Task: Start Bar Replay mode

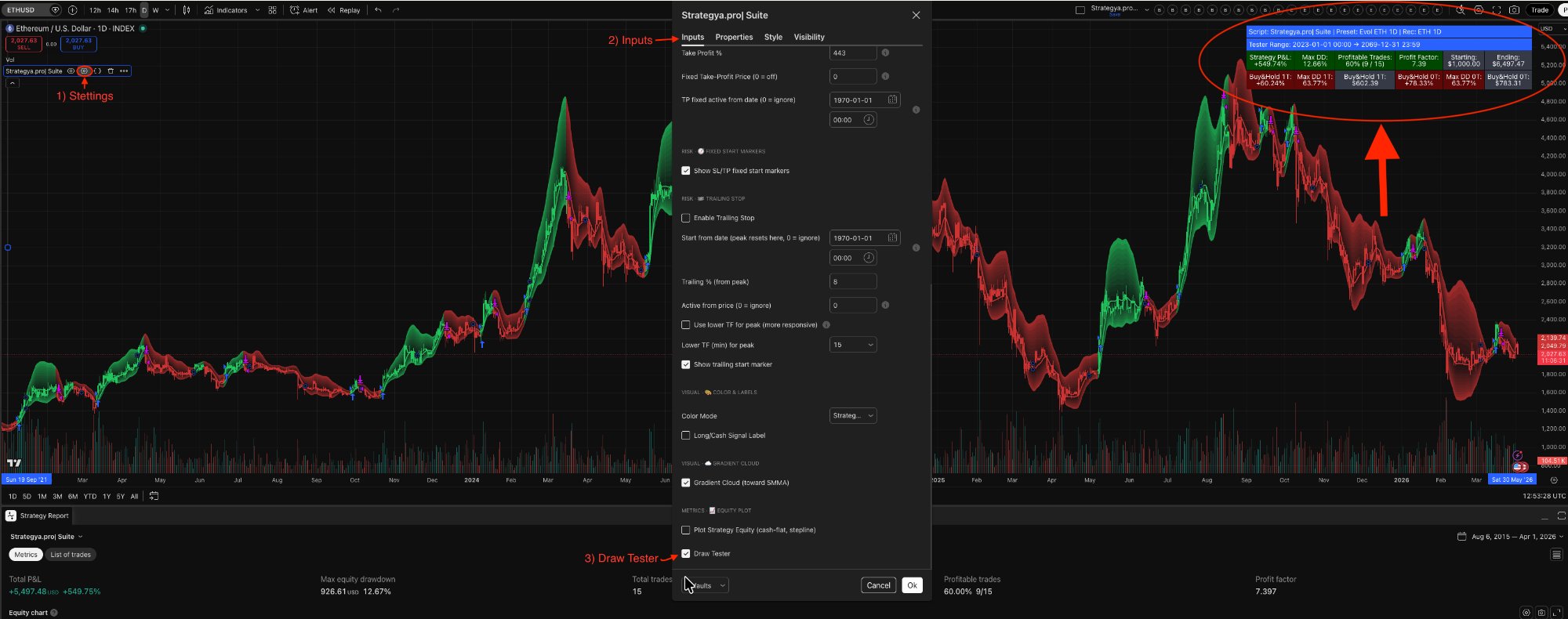Action: pos(344,10)
